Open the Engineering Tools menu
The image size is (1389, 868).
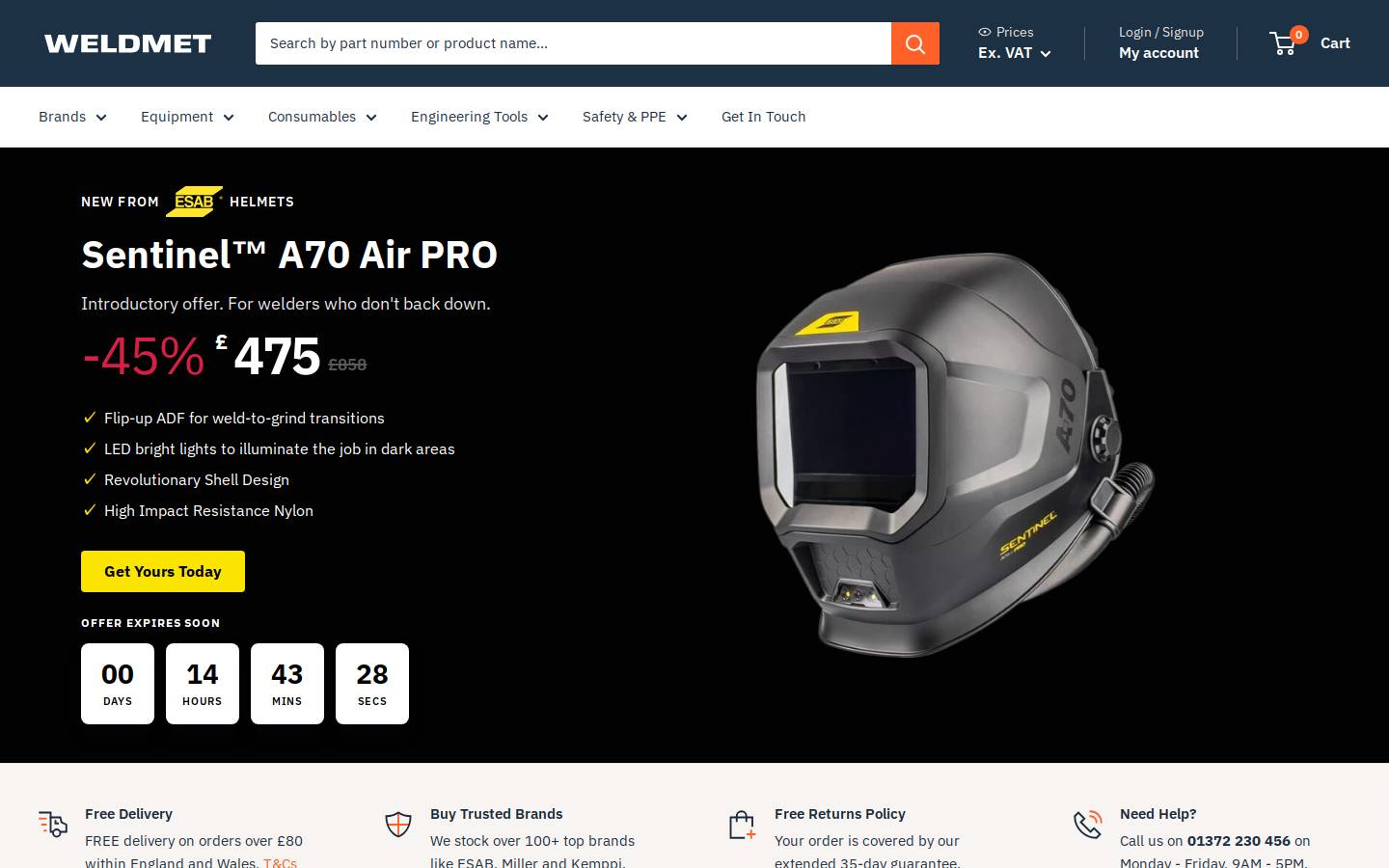pos(479,117)
